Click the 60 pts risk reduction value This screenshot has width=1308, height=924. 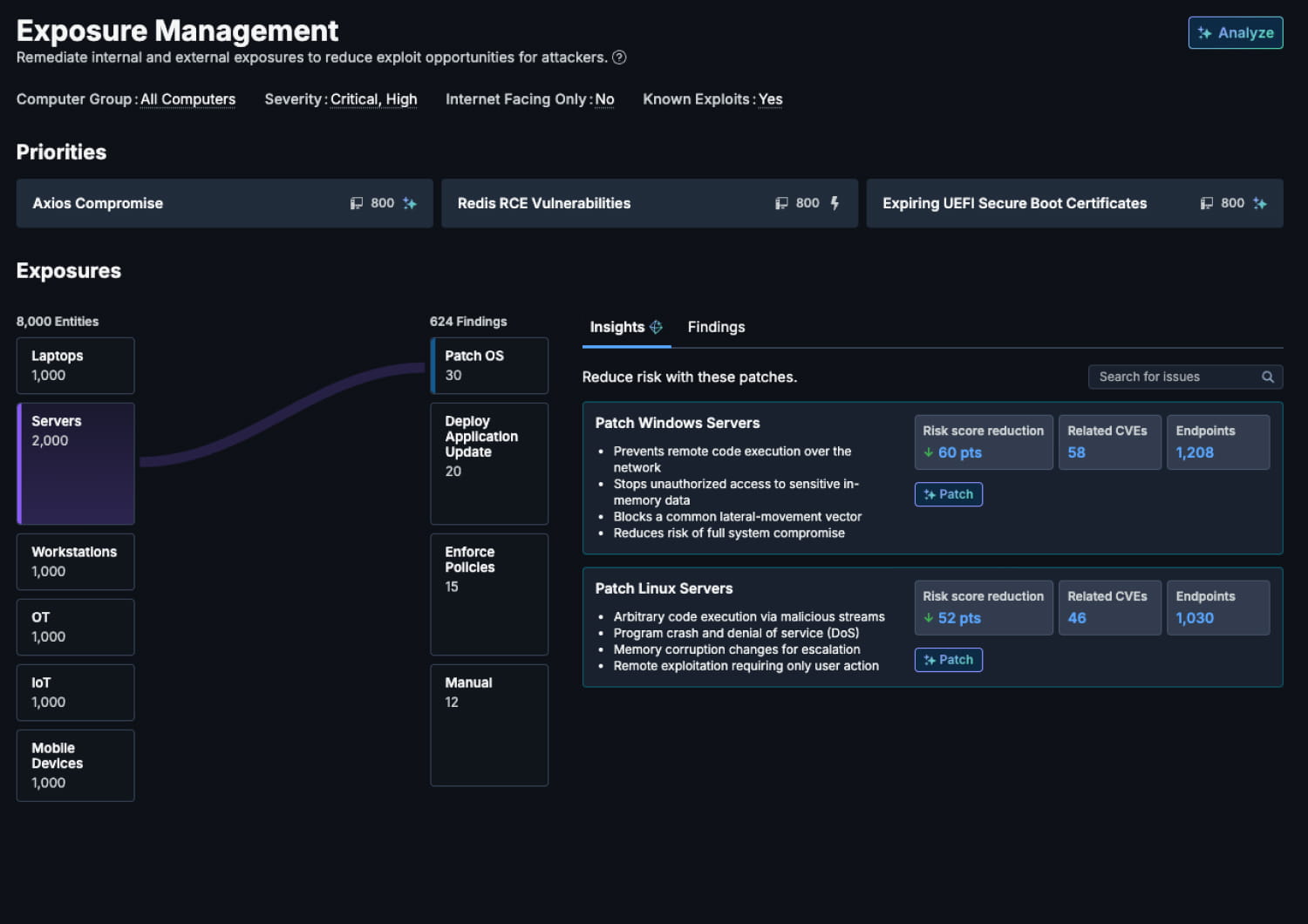pyautogui.click(x=960, y=452)
